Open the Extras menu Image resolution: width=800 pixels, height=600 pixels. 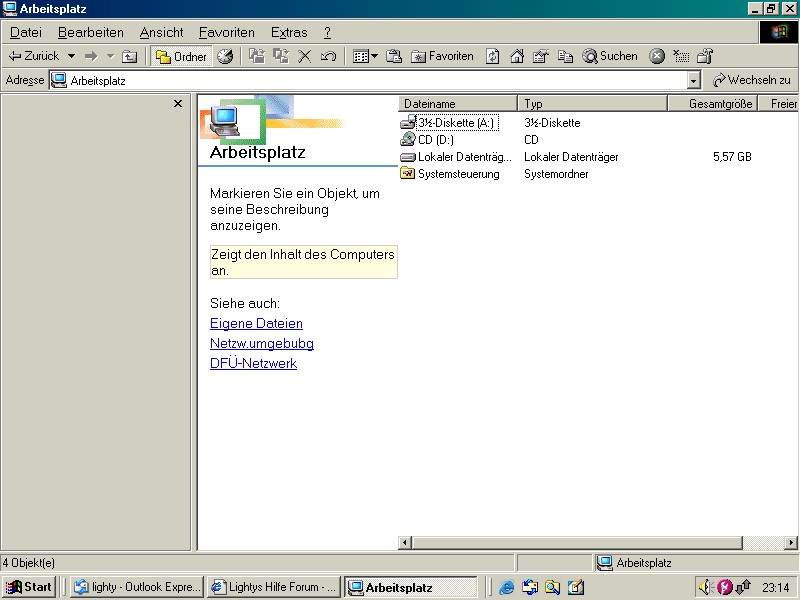pyautogui.click(x=289, y=33)
